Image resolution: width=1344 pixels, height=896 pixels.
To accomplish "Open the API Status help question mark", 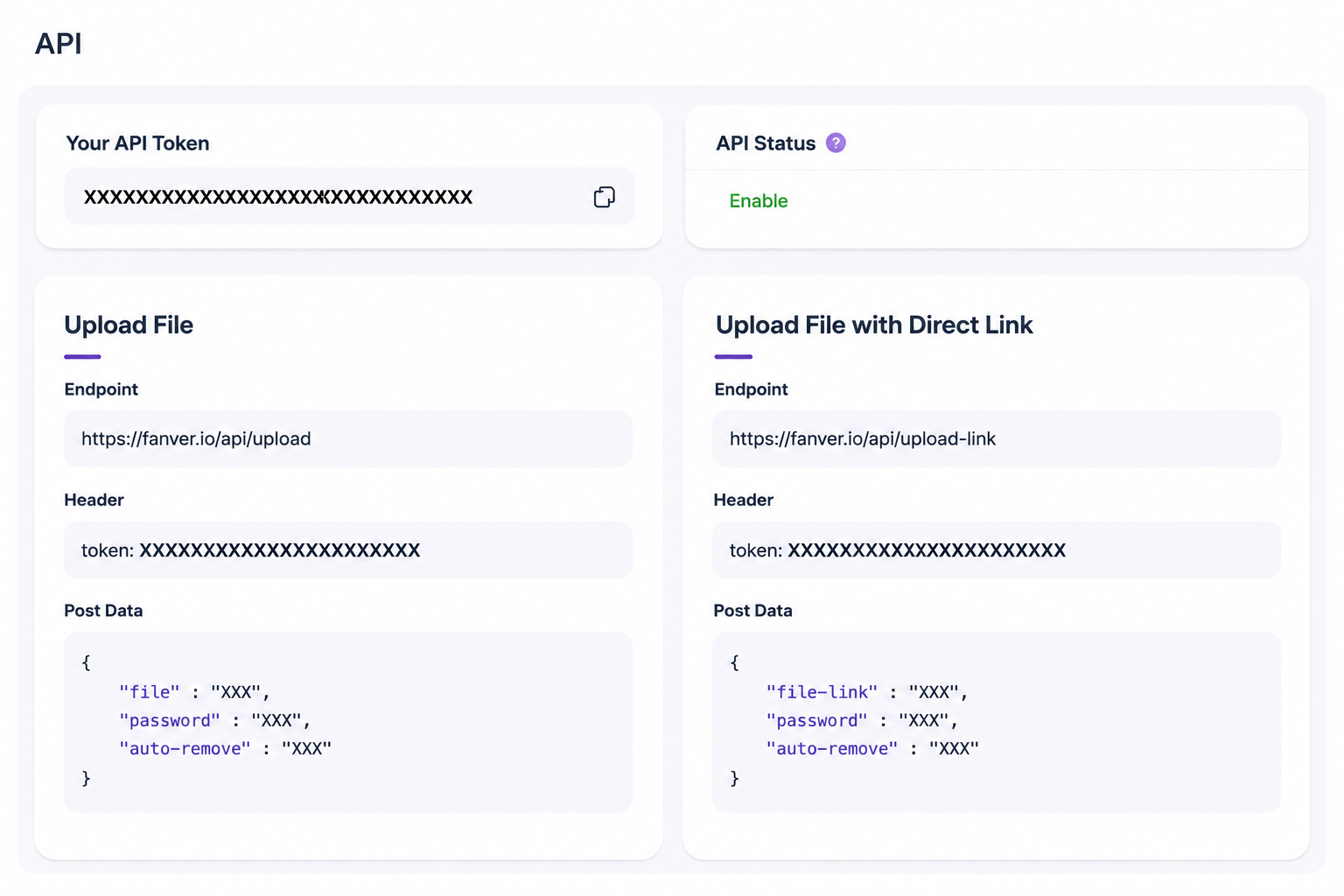I will (x=836, y=143).
